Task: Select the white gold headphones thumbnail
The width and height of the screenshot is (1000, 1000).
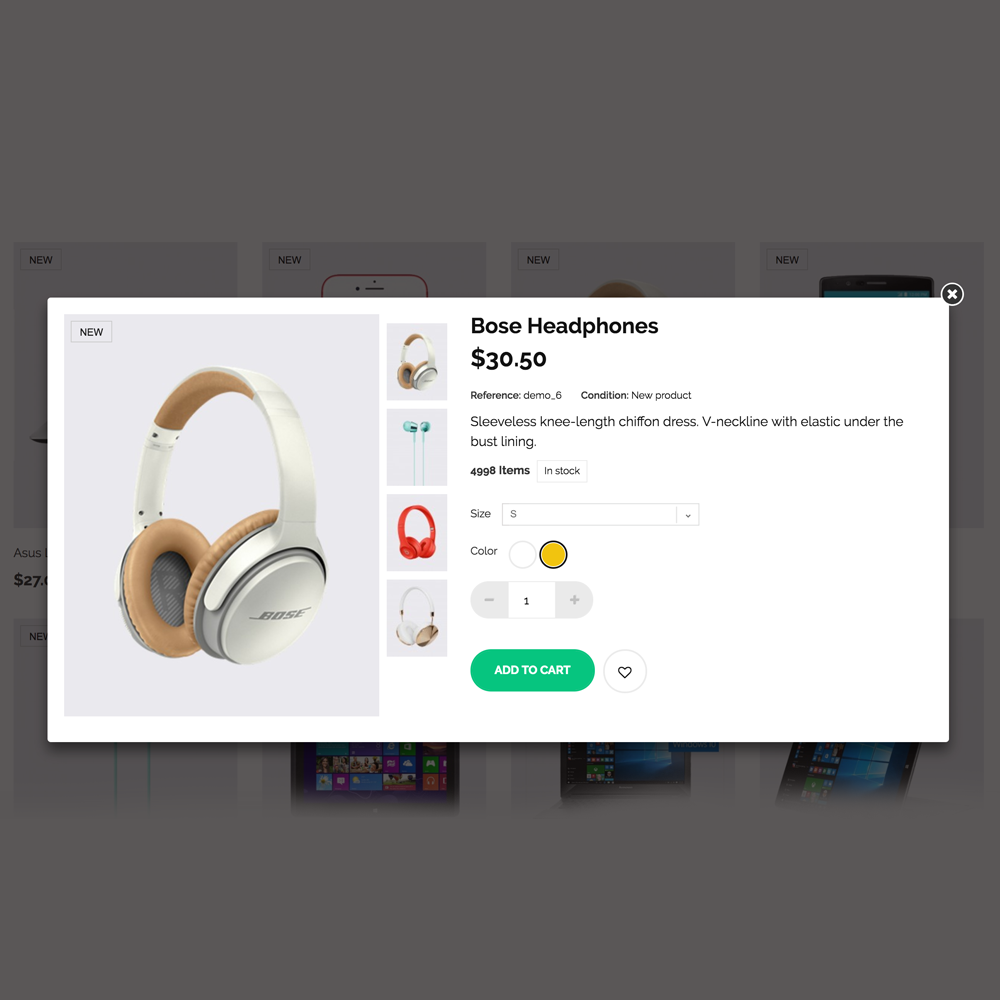Action: (x=416, y=618)
